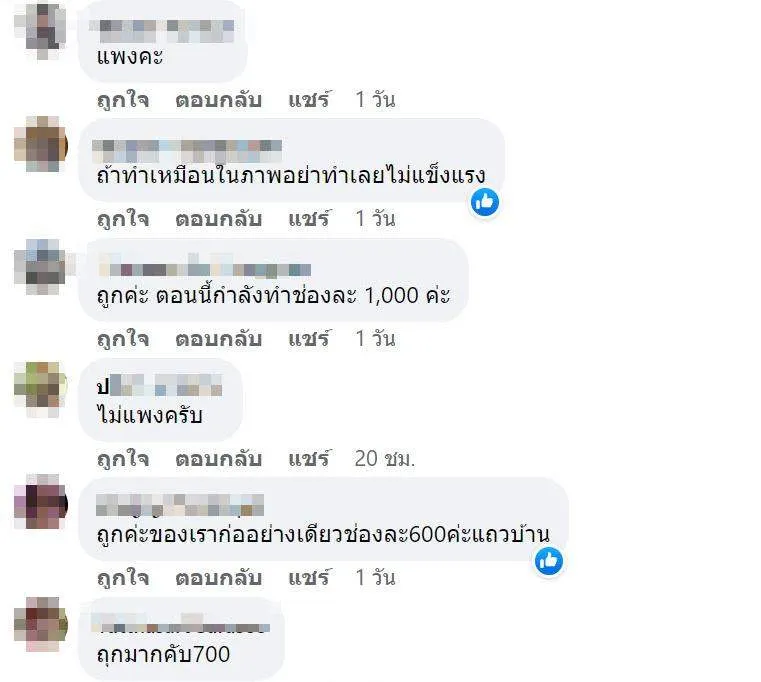This screenshot has height=682, width=761.
Task: Like the ไม่แพงครับ comment
Action: point(123,459)
